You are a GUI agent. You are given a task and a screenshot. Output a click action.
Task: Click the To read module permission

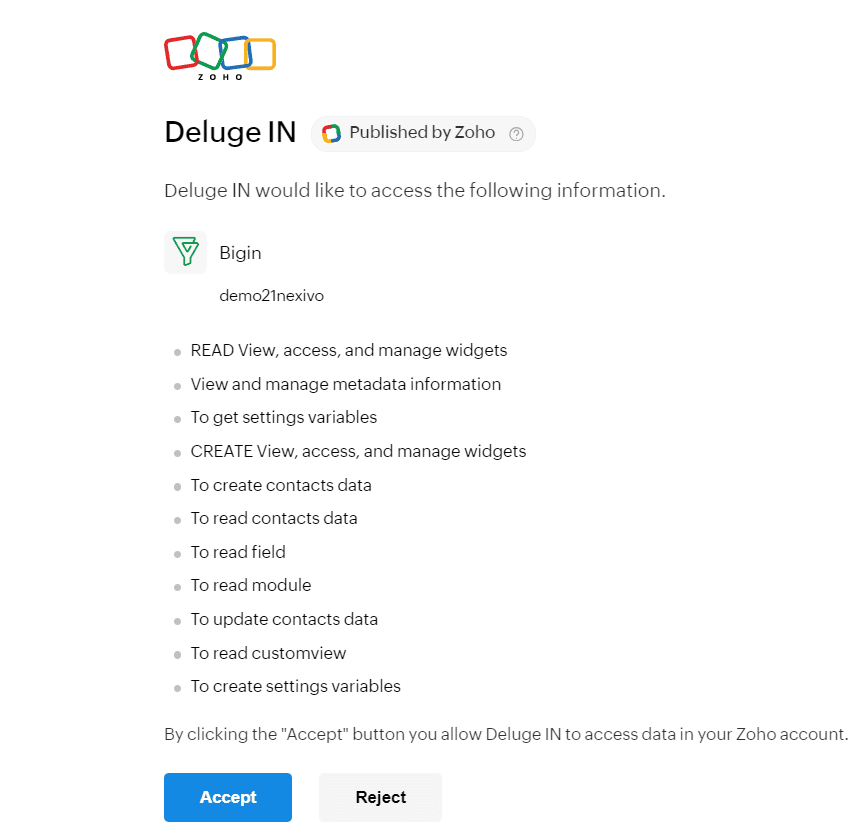(x=251, y=585)
